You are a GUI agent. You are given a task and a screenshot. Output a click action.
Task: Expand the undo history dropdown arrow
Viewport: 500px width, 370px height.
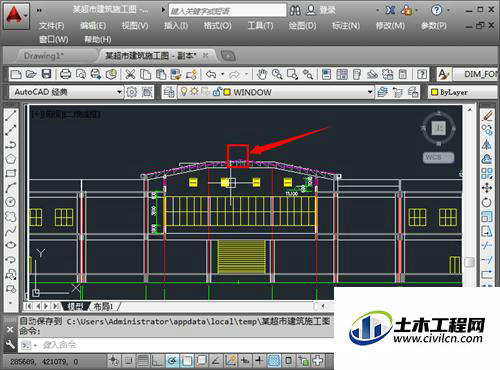pos(223,74)
